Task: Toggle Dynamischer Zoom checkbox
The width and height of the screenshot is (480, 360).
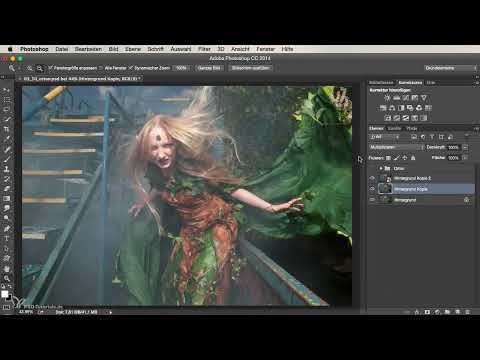Action: click(131, 68)
